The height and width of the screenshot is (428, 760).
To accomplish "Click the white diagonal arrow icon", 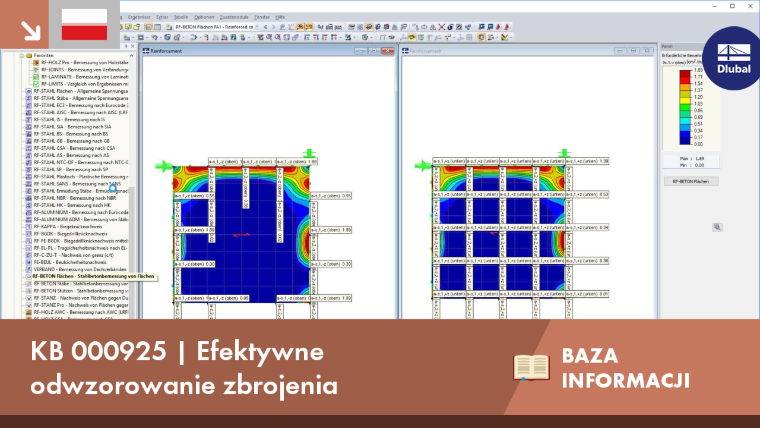I will [x=31, y=30].
